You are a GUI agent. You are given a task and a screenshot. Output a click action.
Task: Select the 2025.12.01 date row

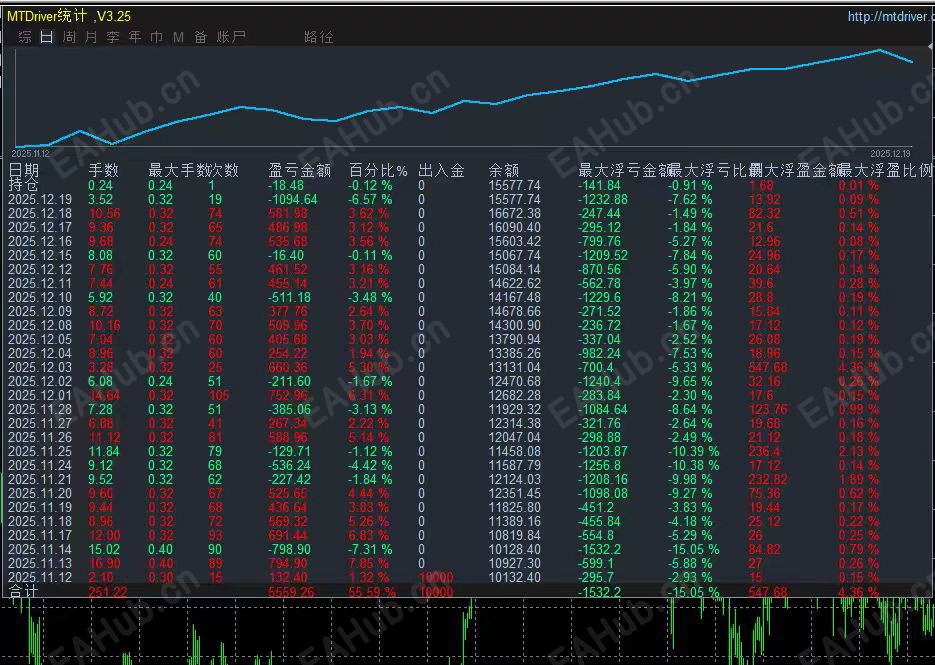(40, 395)
